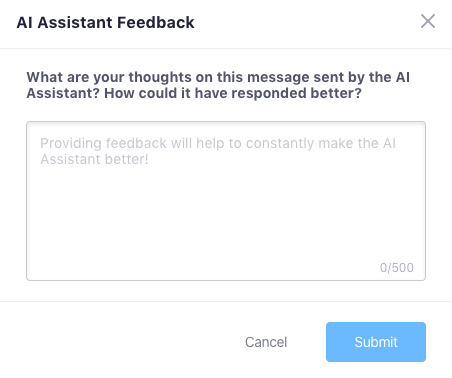
Task: Close the AI Assistant Feedback dialog
Action: pyautogui.click(x=428, y=21)
